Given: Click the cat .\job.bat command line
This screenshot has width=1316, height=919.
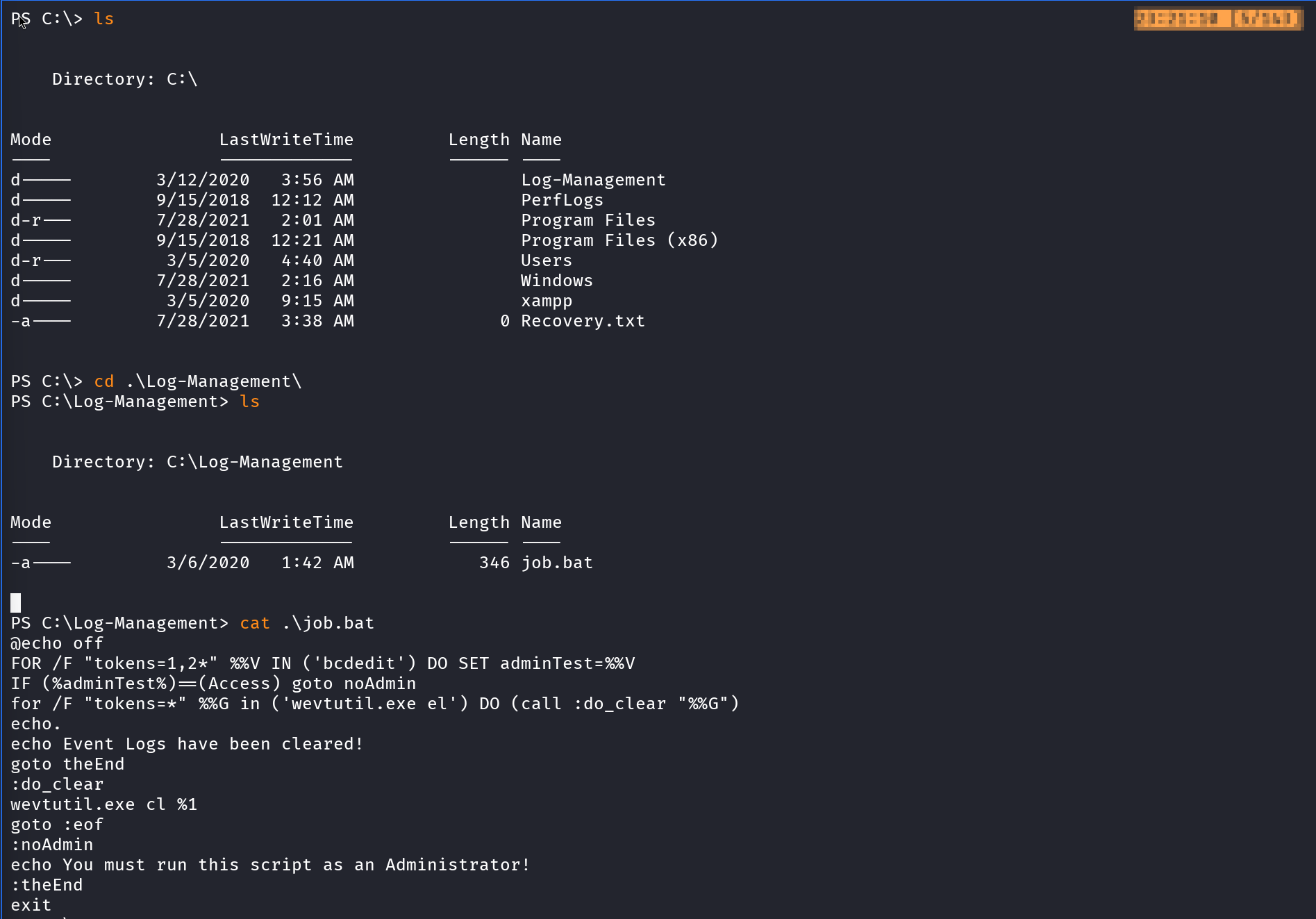Looking at the screenshot, I should click(x=306, y=623).
